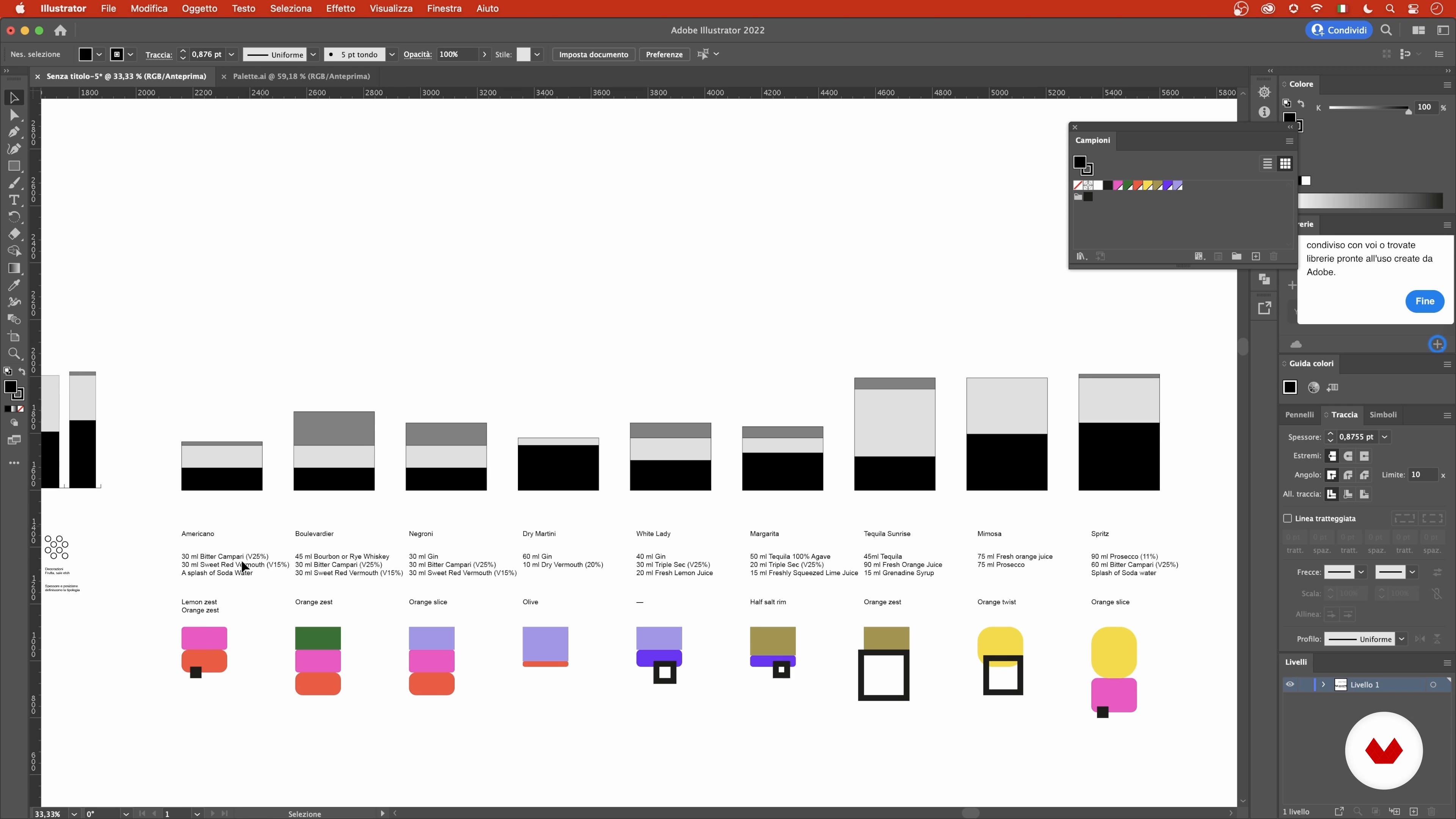Select the Artboard tool
This screenshot has height=819, width=1456.
click(x=14, y=337)
